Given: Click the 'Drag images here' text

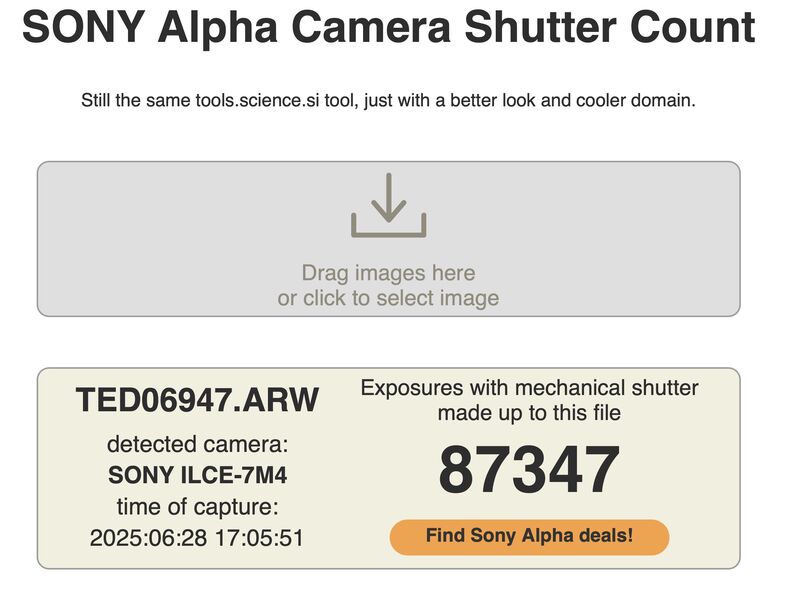Looking at the screenshot, I should coord(388,273).
